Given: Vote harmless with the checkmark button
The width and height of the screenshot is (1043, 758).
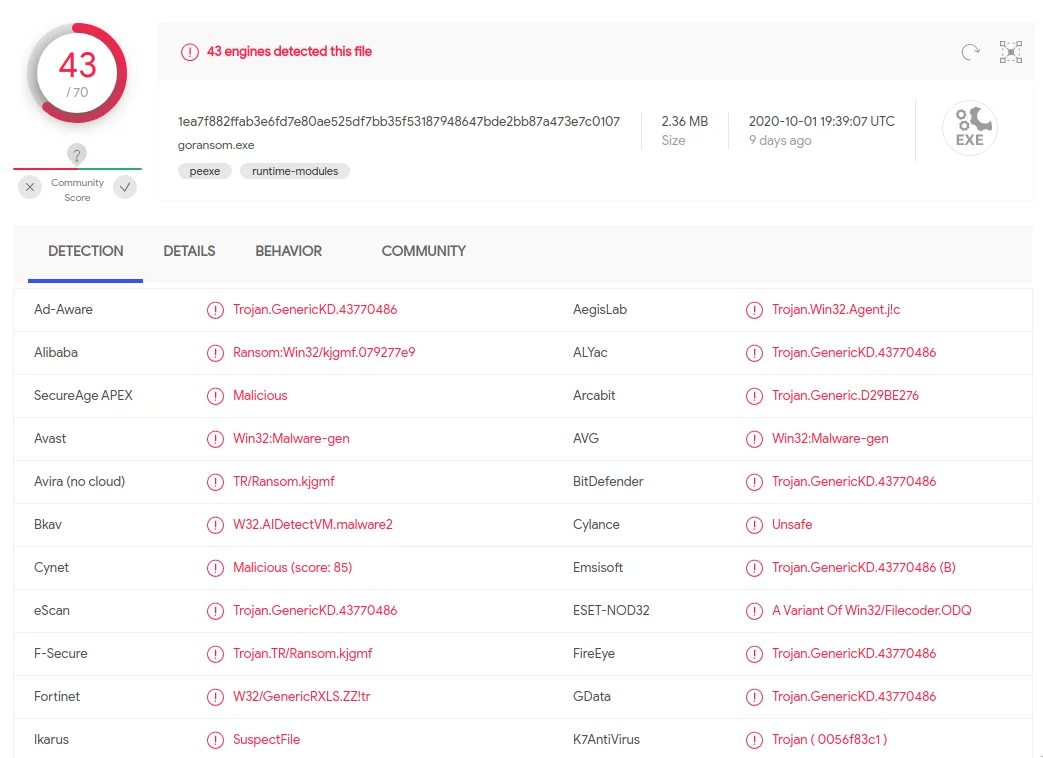Looking at the screenshot, I should click(x=125, y=188).
